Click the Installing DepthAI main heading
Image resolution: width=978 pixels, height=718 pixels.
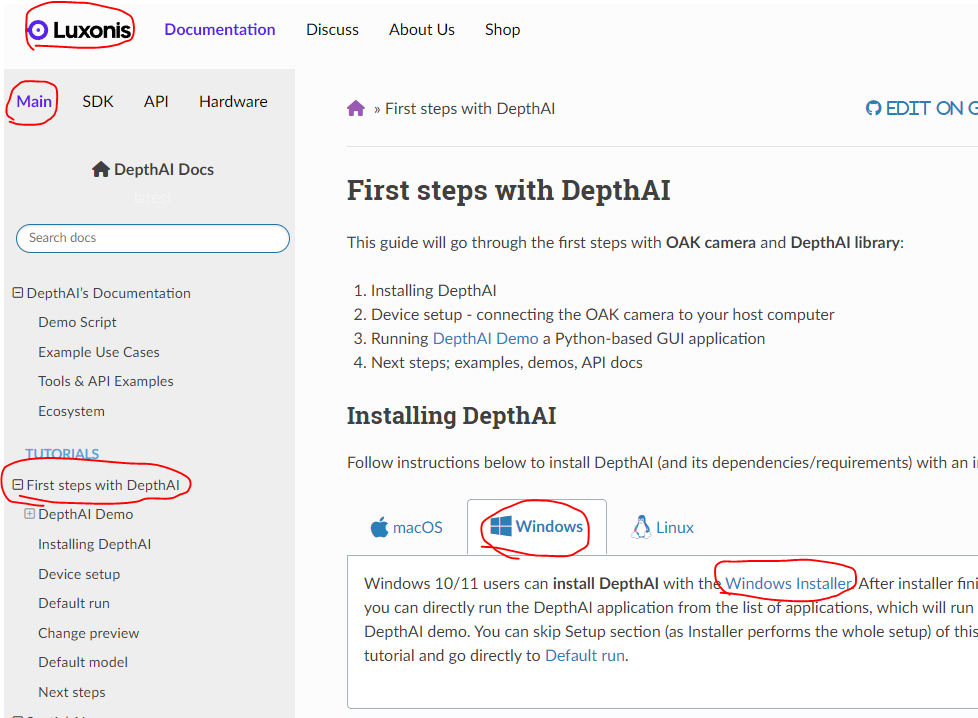[452, 415]
